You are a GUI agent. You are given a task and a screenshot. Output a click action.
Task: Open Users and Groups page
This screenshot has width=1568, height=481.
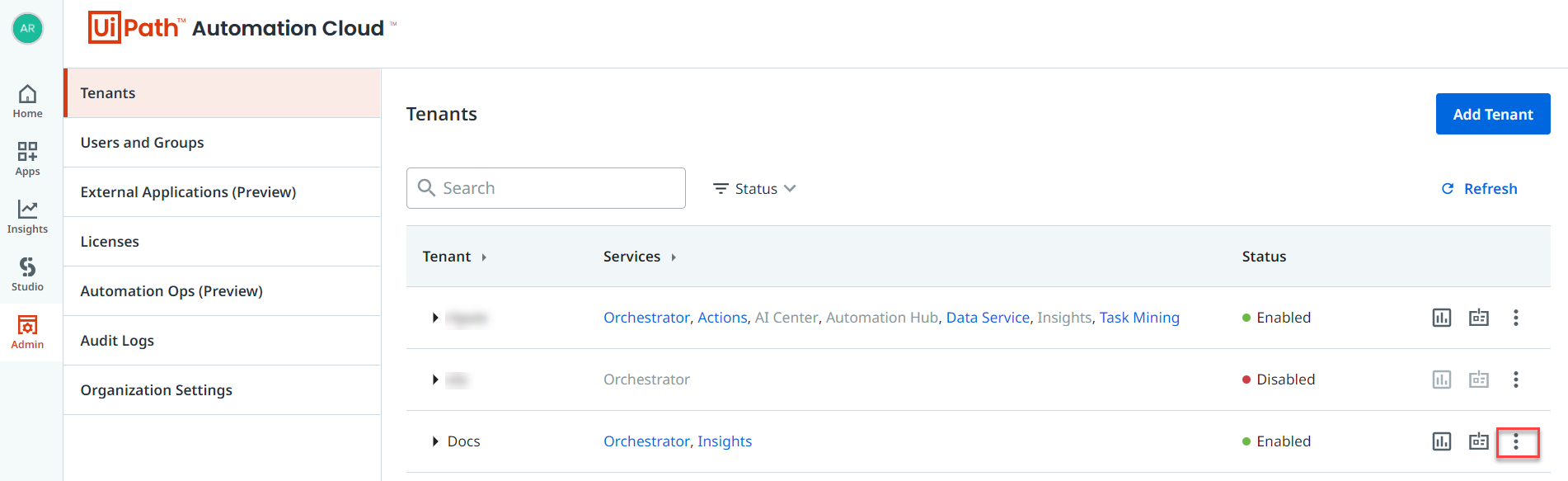222,143
